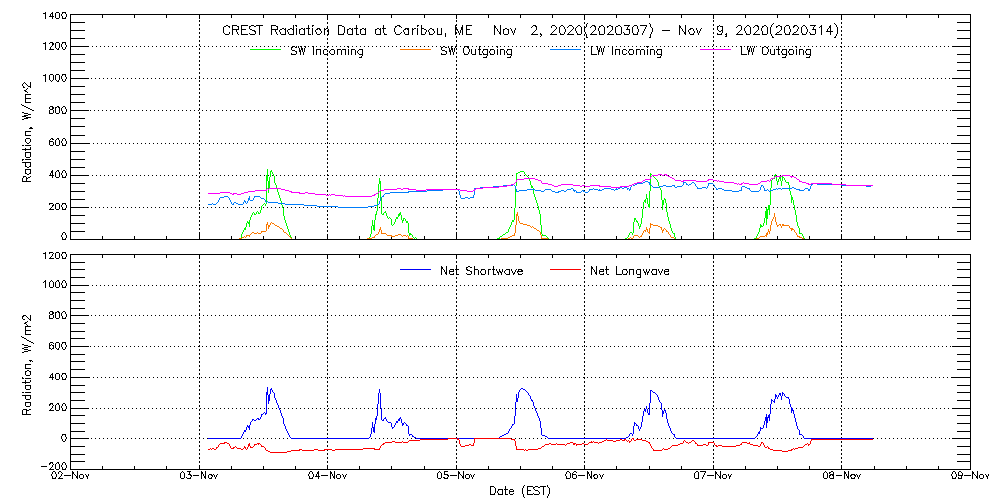
Task: Click the 08-Nov date tick label
Action: (841, 477)
